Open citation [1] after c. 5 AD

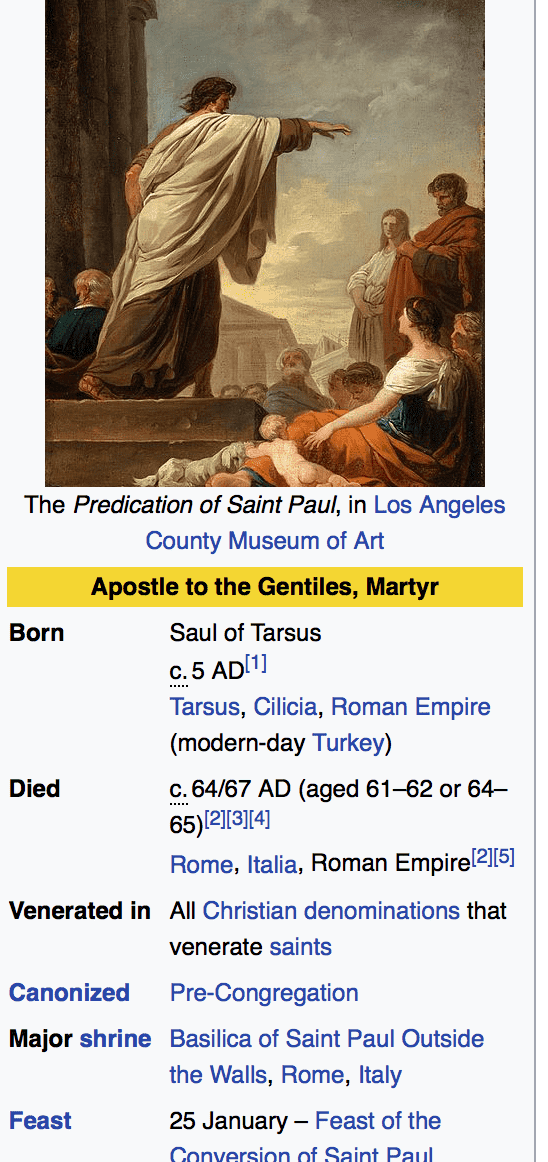(x=256, y=664)
